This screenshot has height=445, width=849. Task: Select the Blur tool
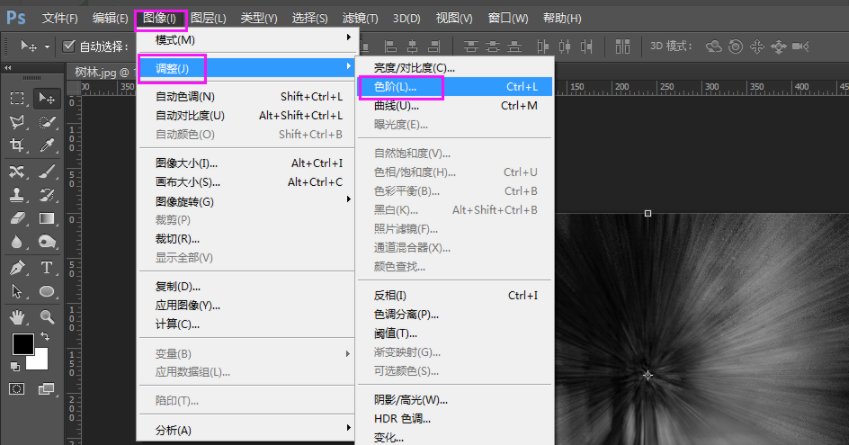point(17,241)
